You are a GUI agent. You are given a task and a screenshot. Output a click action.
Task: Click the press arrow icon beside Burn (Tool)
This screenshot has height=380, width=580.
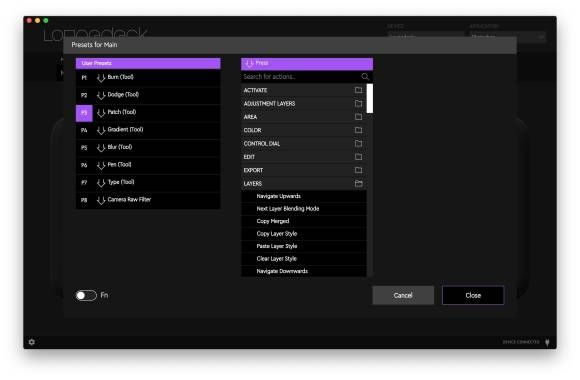tap(101, 78)
